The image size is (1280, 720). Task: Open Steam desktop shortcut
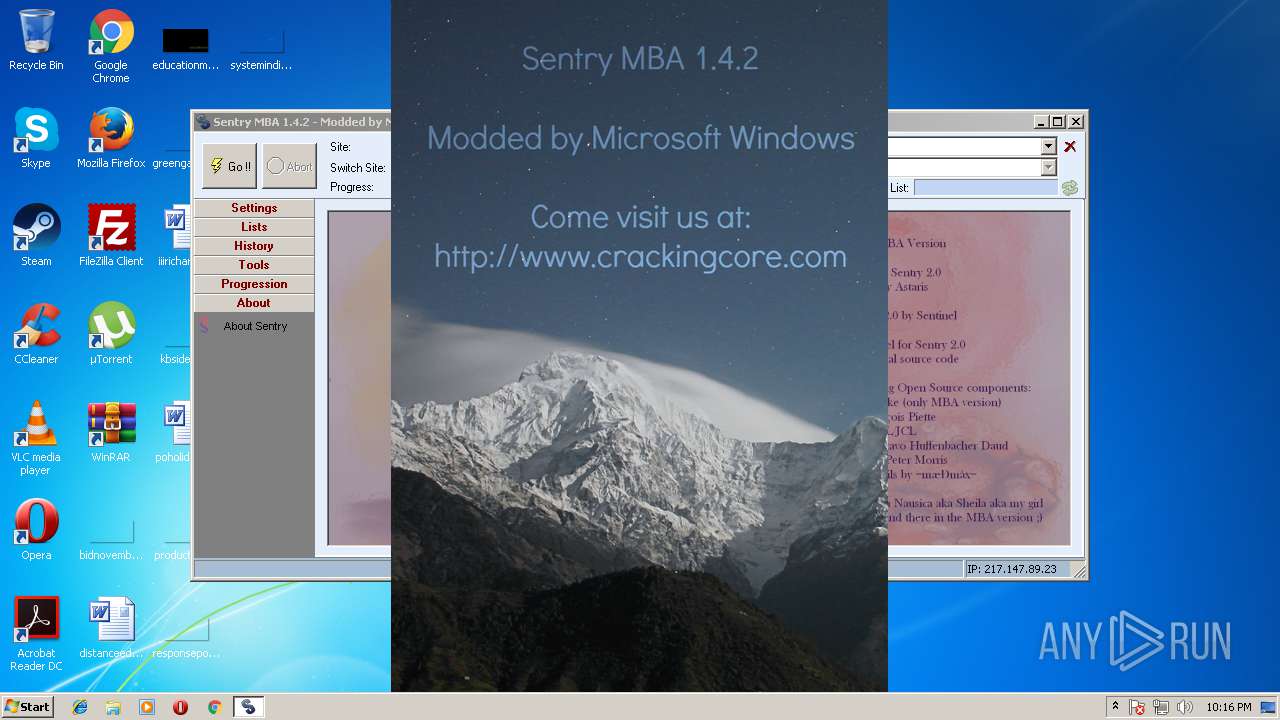pyautogui.click(x=36, y=236)
